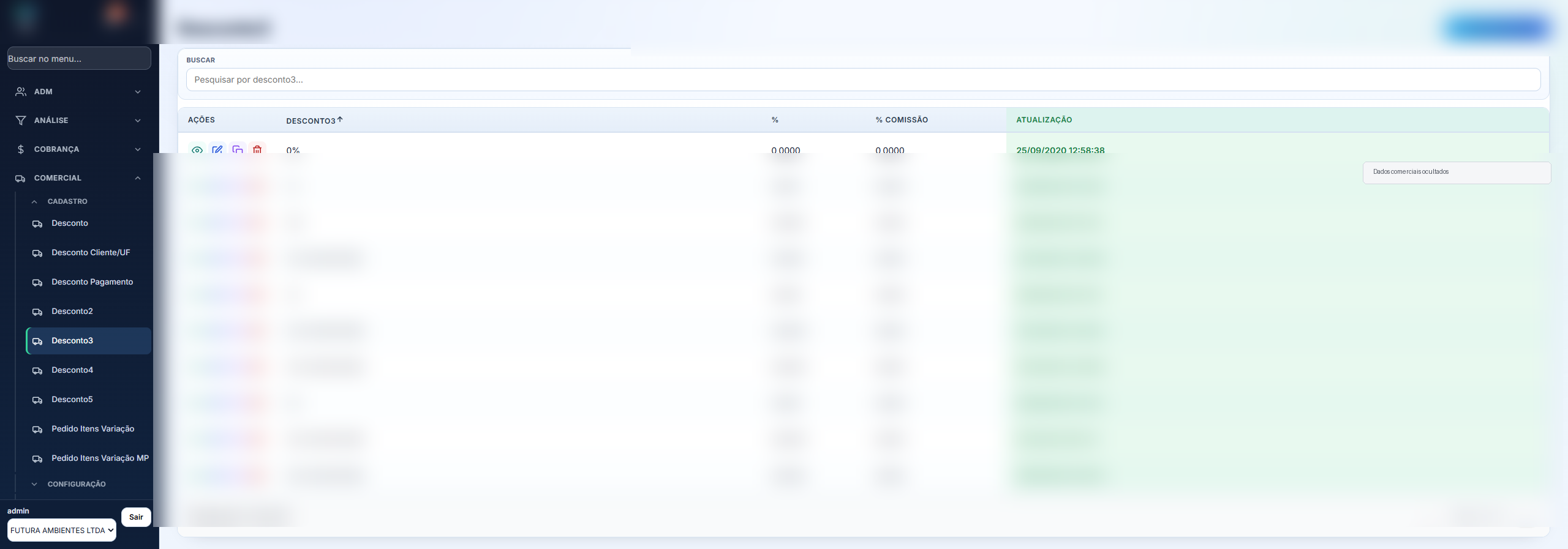Click the COBRANÇA dollar icon
1568x549 pixels.
pos(21,149)
